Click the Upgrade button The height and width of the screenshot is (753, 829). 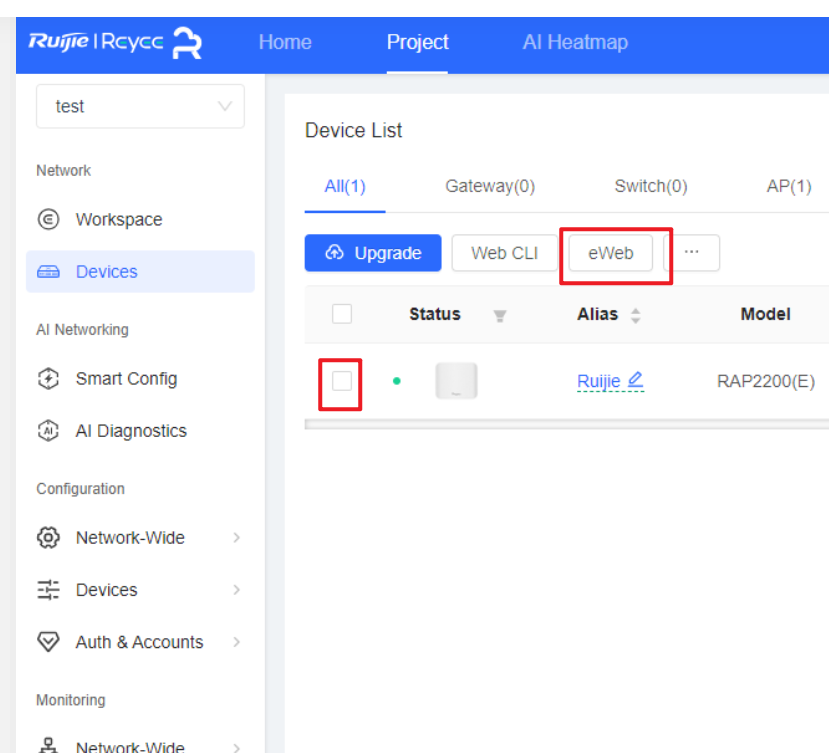(372, 253)
